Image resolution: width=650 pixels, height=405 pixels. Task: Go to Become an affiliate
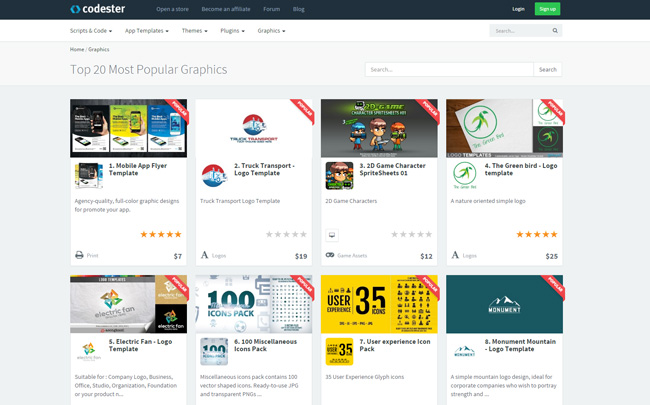pyautogui.click(x=226, y=9)
